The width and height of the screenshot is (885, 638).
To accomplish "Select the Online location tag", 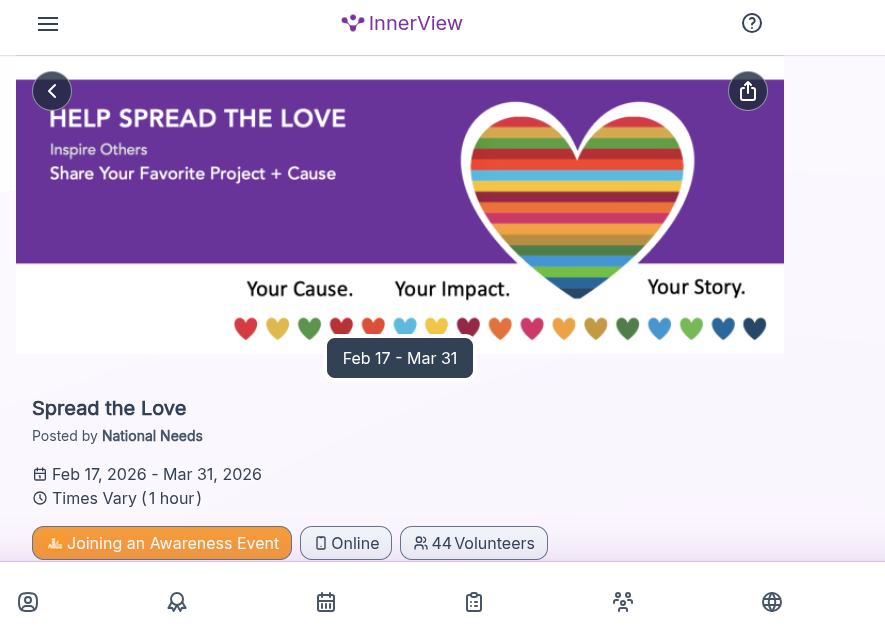I will (346, 543).
